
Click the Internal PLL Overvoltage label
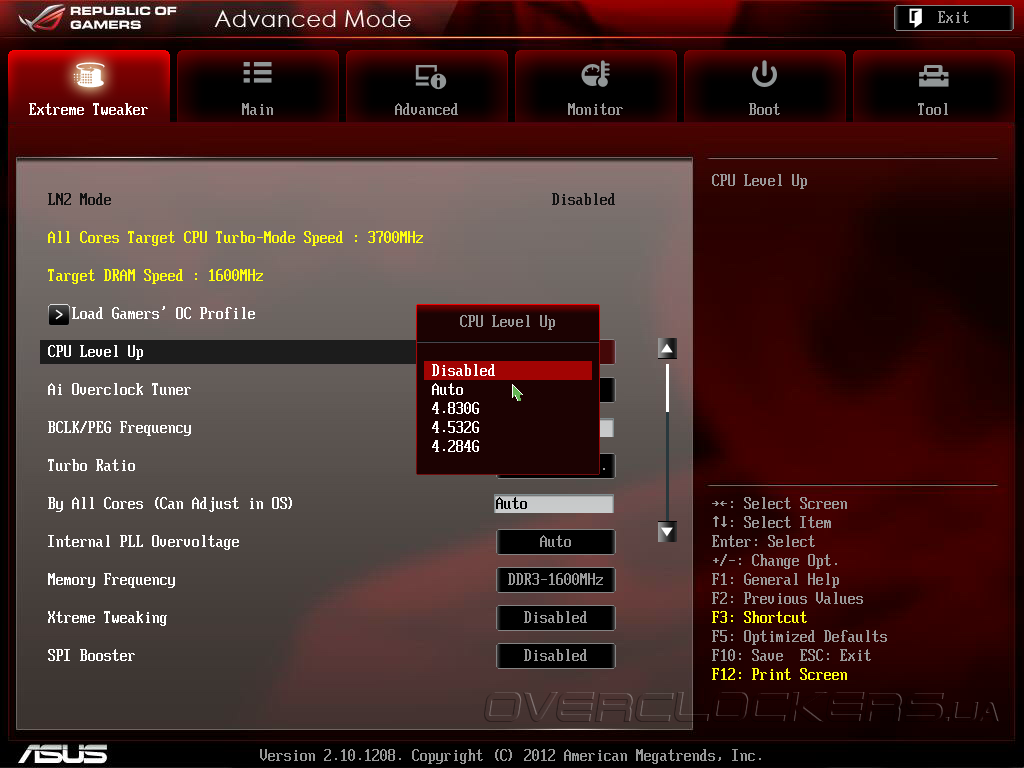tap(144, 542)
